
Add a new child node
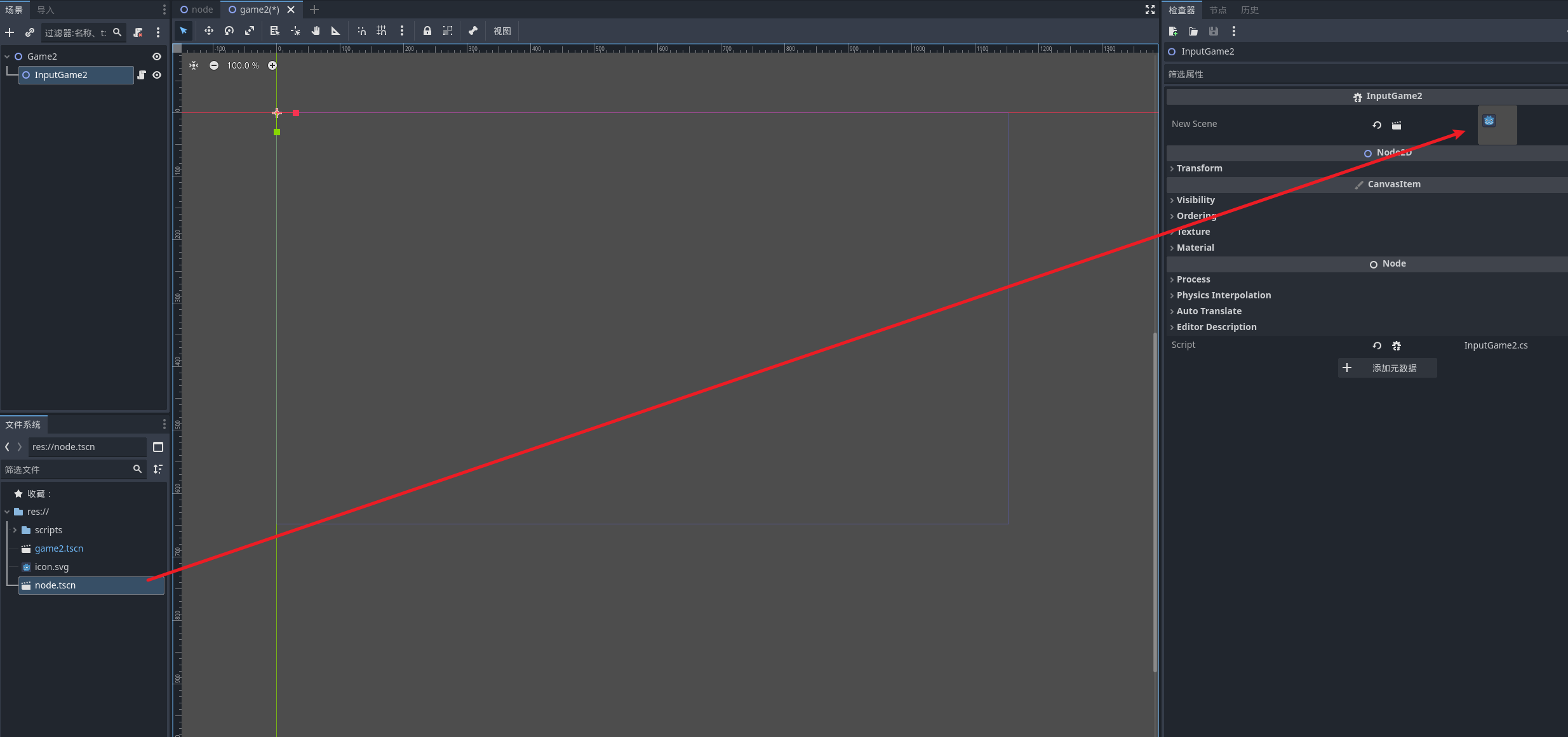click(x=10, y=32)
